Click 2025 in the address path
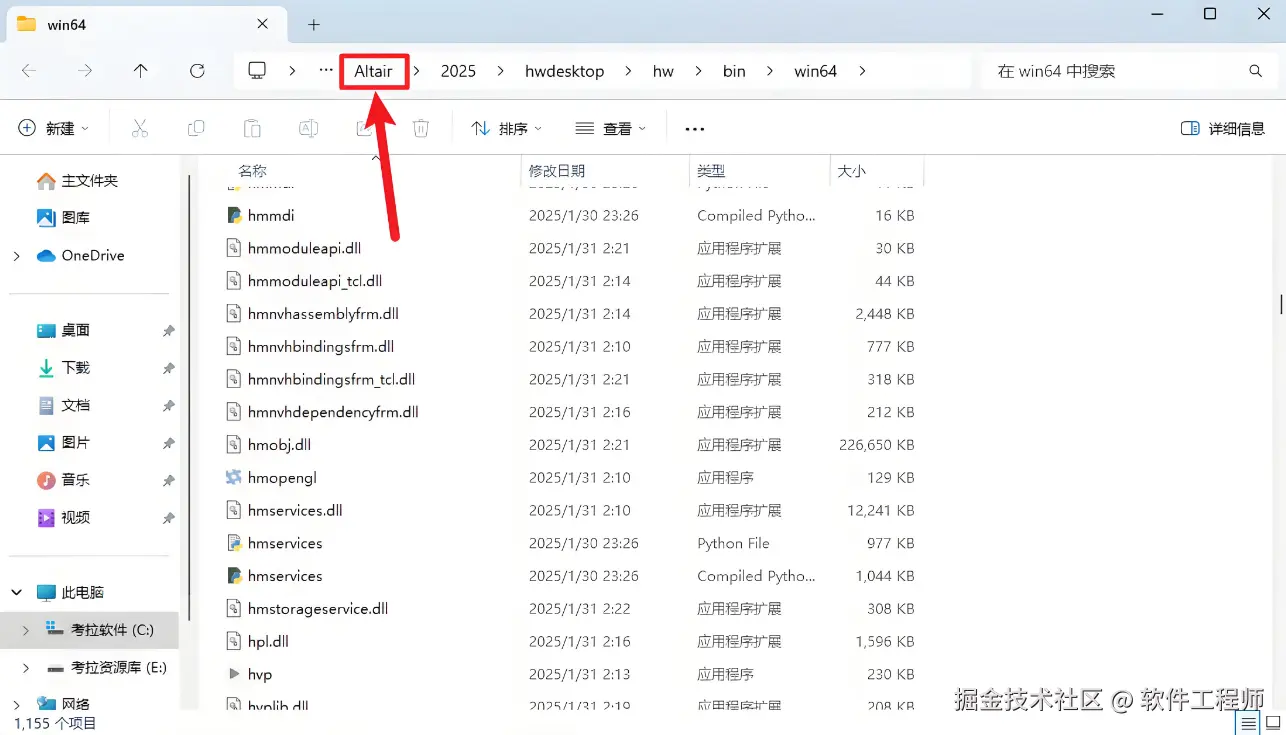This screenshot has height=735, width=1286. (458, 71)
